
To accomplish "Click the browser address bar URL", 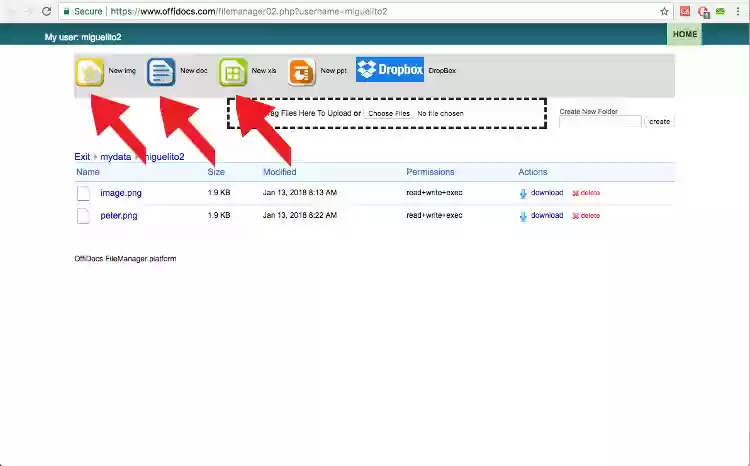I will pos(249,11).
